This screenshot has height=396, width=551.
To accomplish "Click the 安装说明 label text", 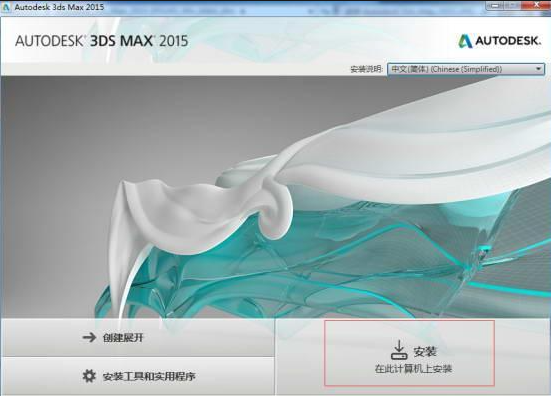I will (x=367, y=69).
